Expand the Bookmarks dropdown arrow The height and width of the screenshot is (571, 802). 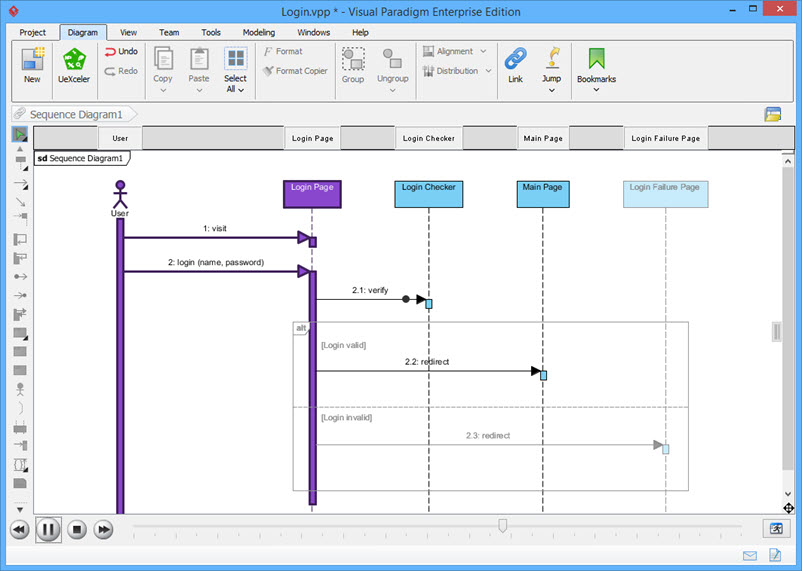[x=596, y=90]
